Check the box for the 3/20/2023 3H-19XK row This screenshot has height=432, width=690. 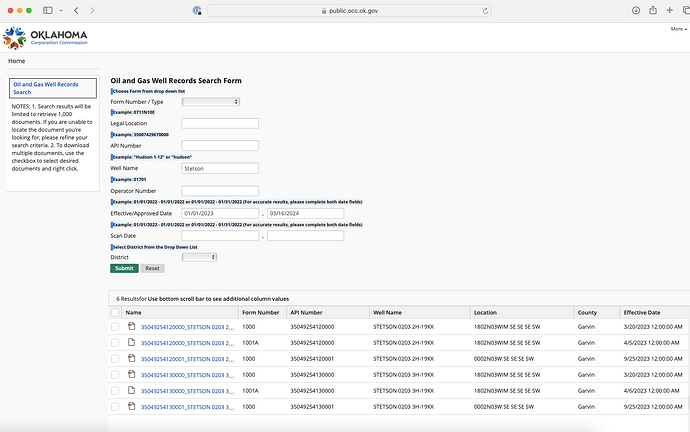115,375
